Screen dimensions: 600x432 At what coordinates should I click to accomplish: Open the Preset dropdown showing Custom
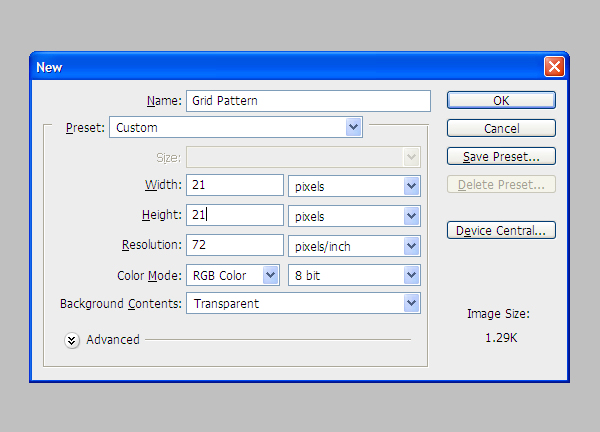tap(236, 127)
